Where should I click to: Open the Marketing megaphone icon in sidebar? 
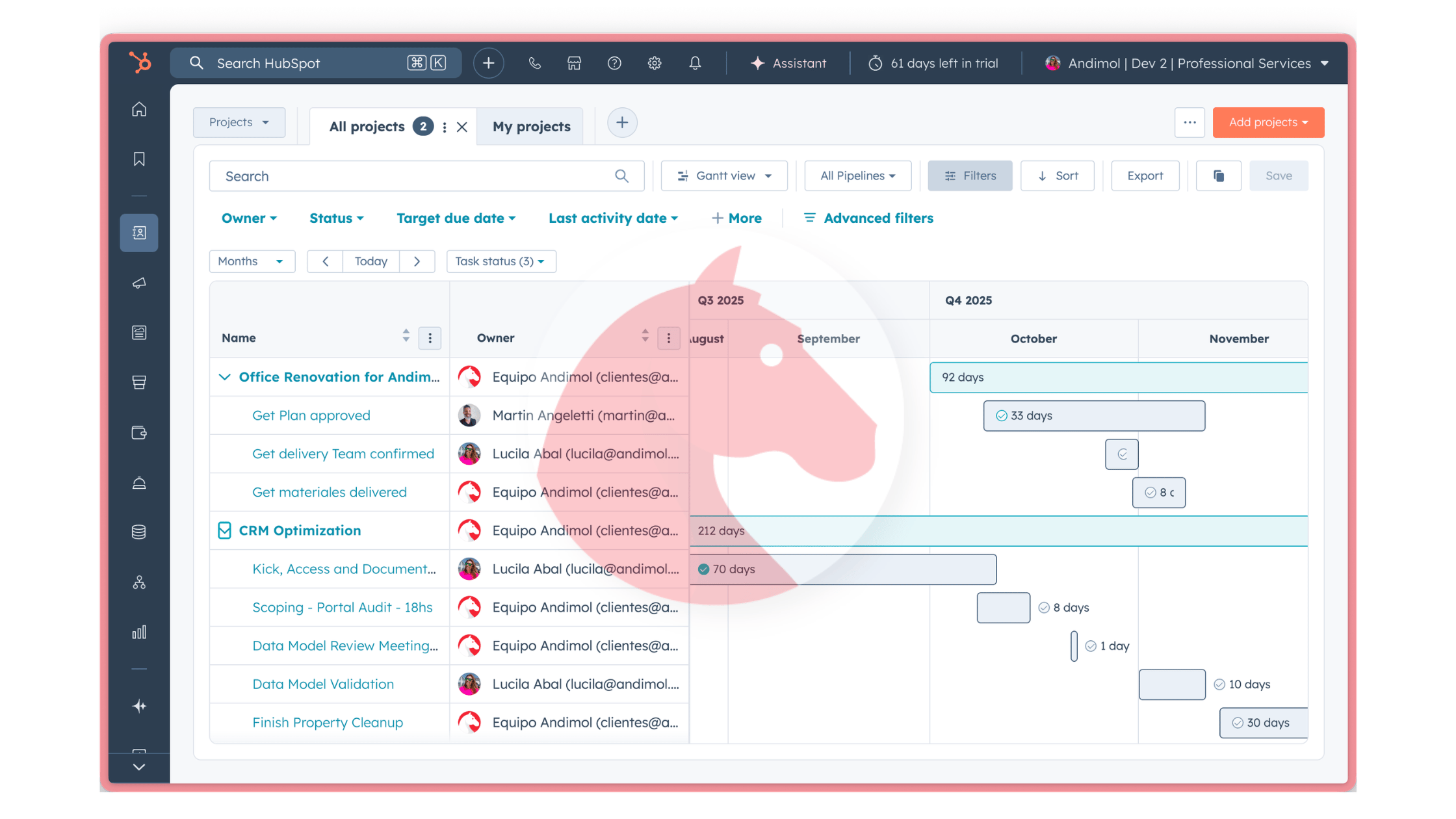coord(138,283)
